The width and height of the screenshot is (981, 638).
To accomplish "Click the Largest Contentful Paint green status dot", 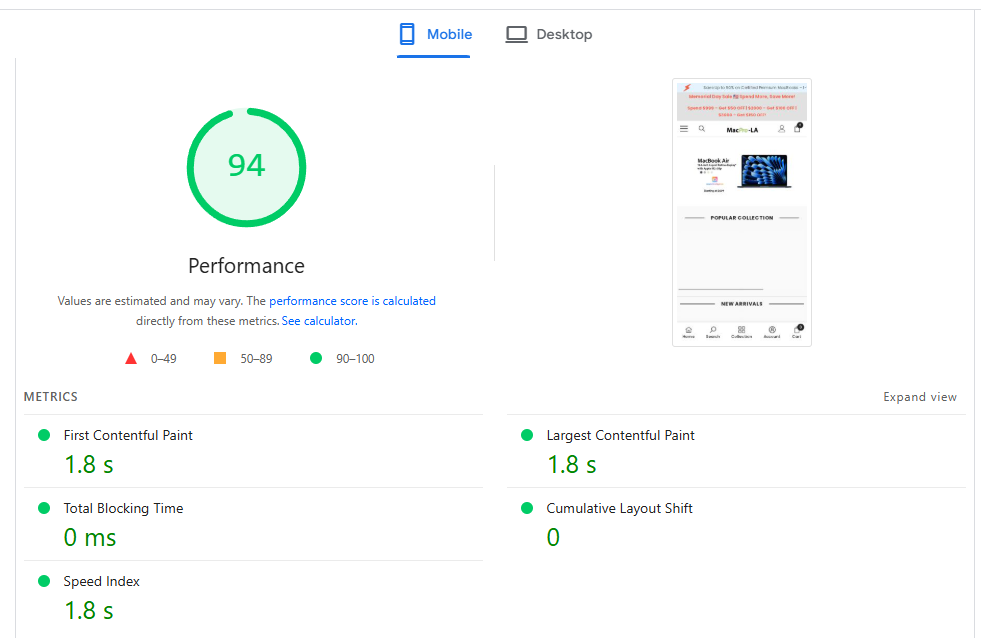I will (527, 435).
